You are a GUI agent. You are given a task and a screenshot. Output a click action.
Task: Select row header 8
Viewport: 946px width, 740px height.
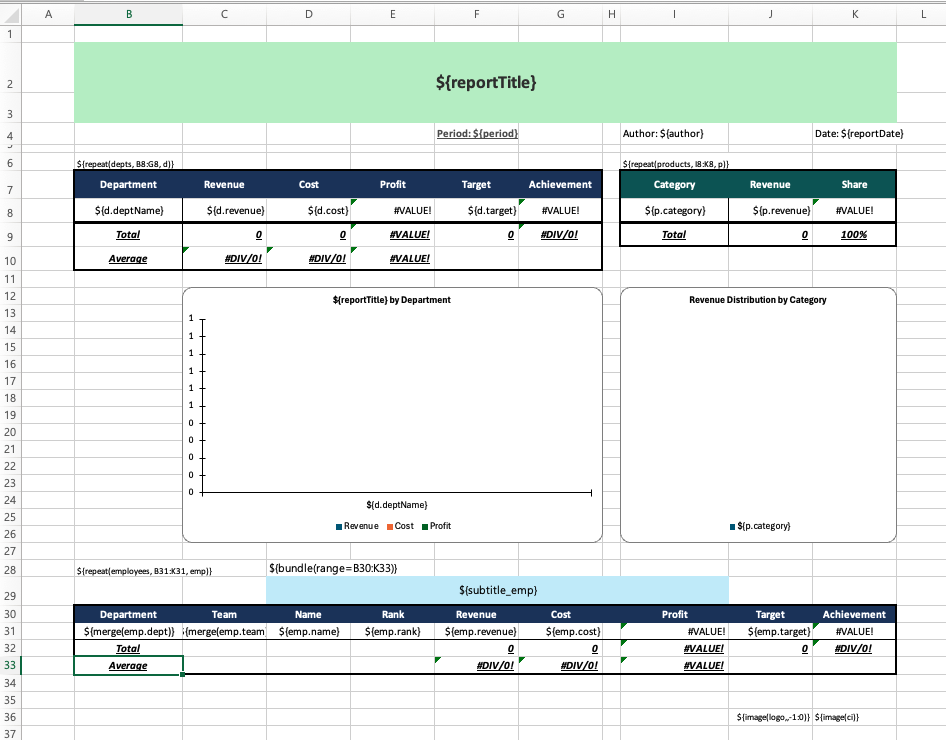[10, 212]
